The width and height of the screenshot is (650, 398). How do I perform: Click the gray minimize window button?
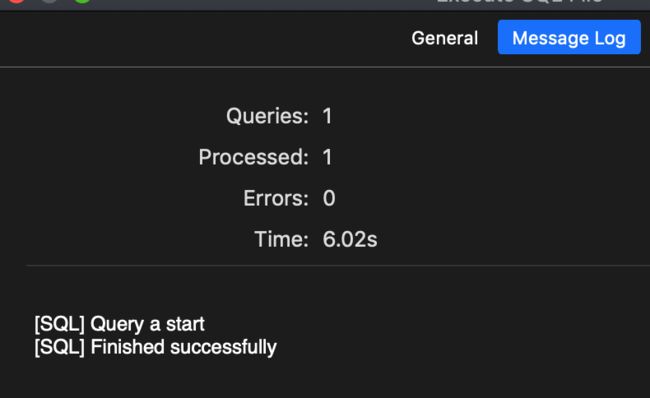tap(49, 1)
